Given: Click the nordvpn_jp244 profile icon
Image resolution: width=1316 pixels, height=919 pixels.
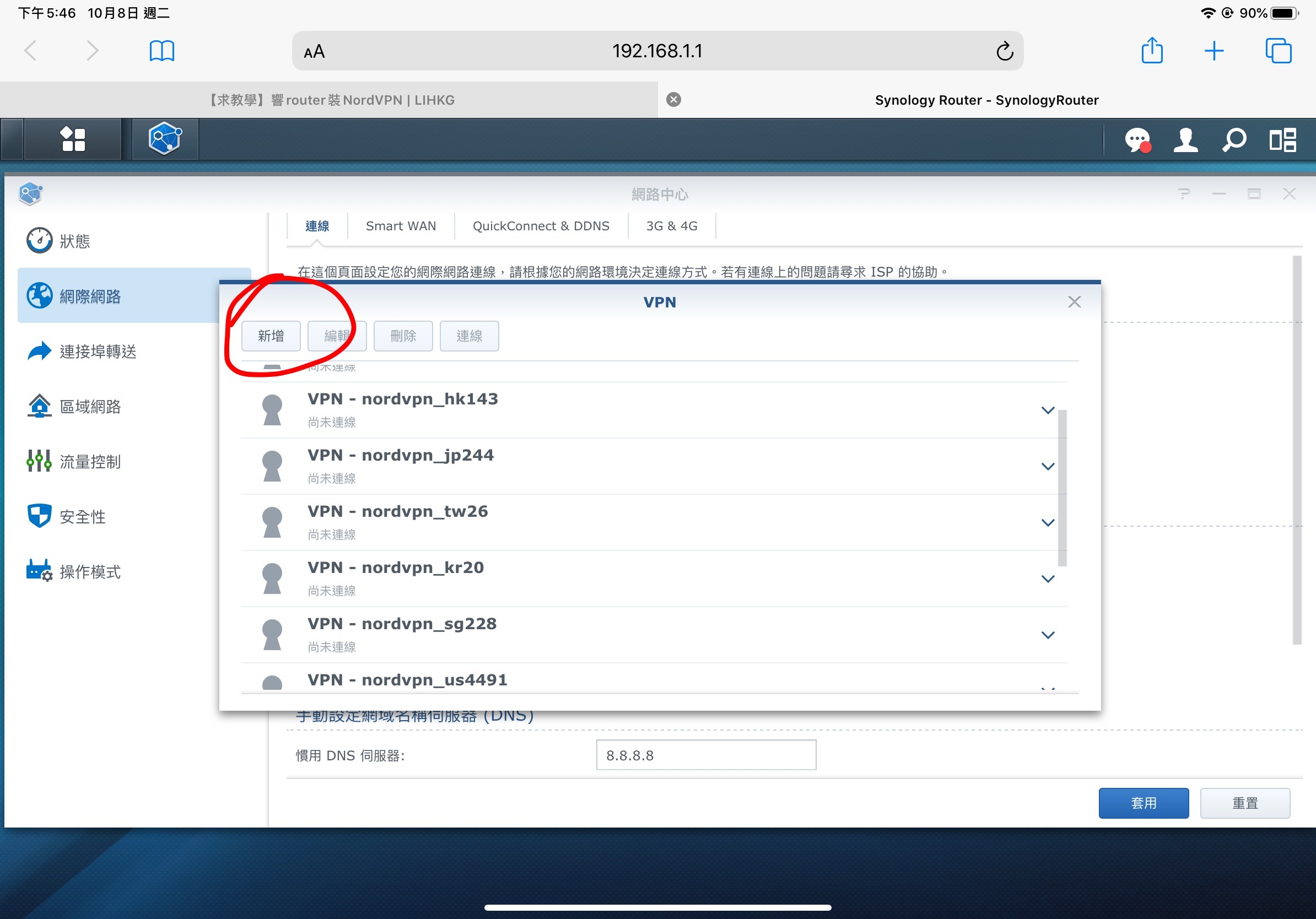Looking at the screenshot, I should pos(272,466).
